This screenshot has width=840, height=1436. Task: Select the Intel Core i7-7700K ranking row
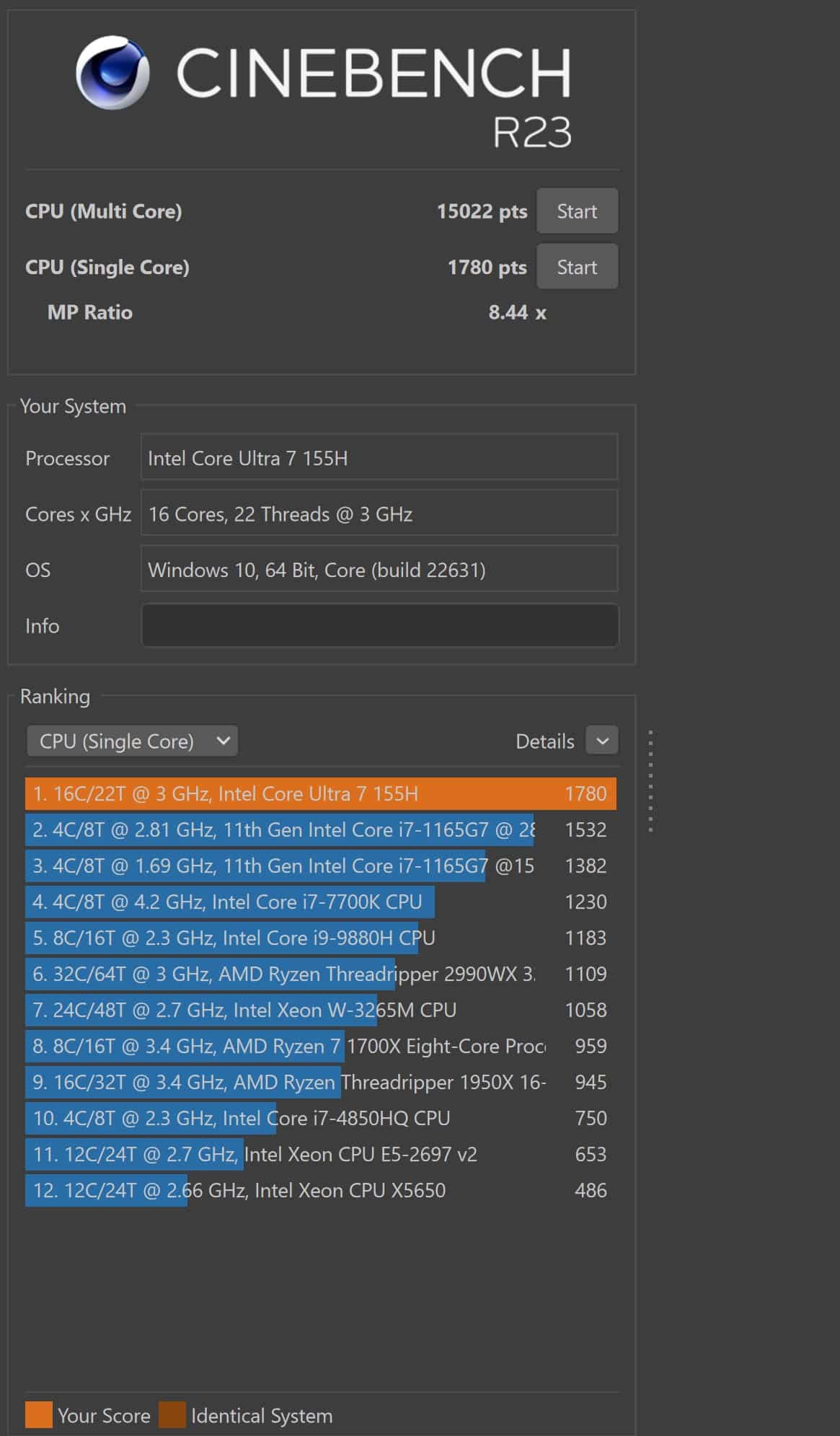coord(320,902)
